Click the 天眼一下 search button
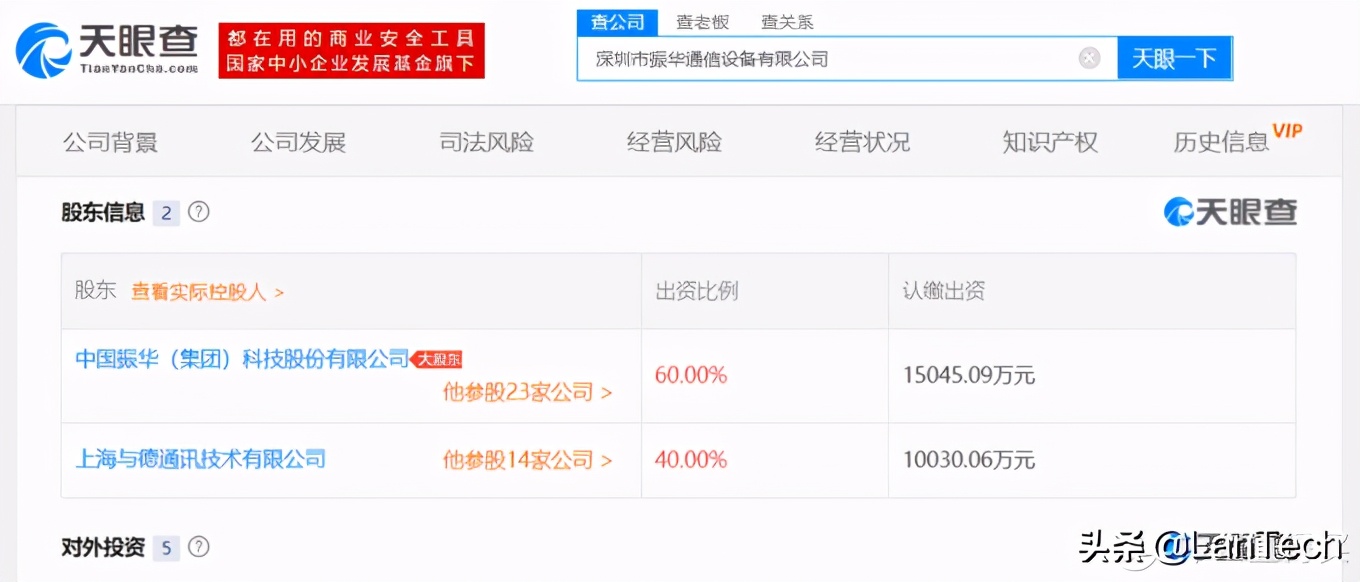 click(1175, 58)
